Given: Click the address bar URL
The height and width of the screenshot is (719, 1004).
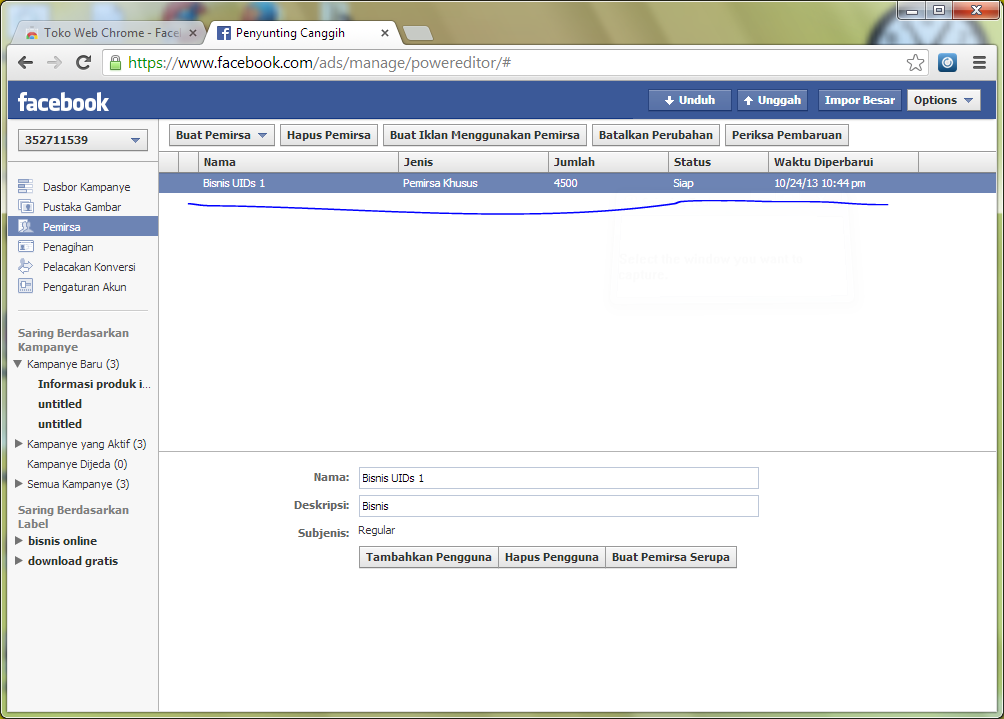Looking at the screenshot, I should click(x=320, y=63).
